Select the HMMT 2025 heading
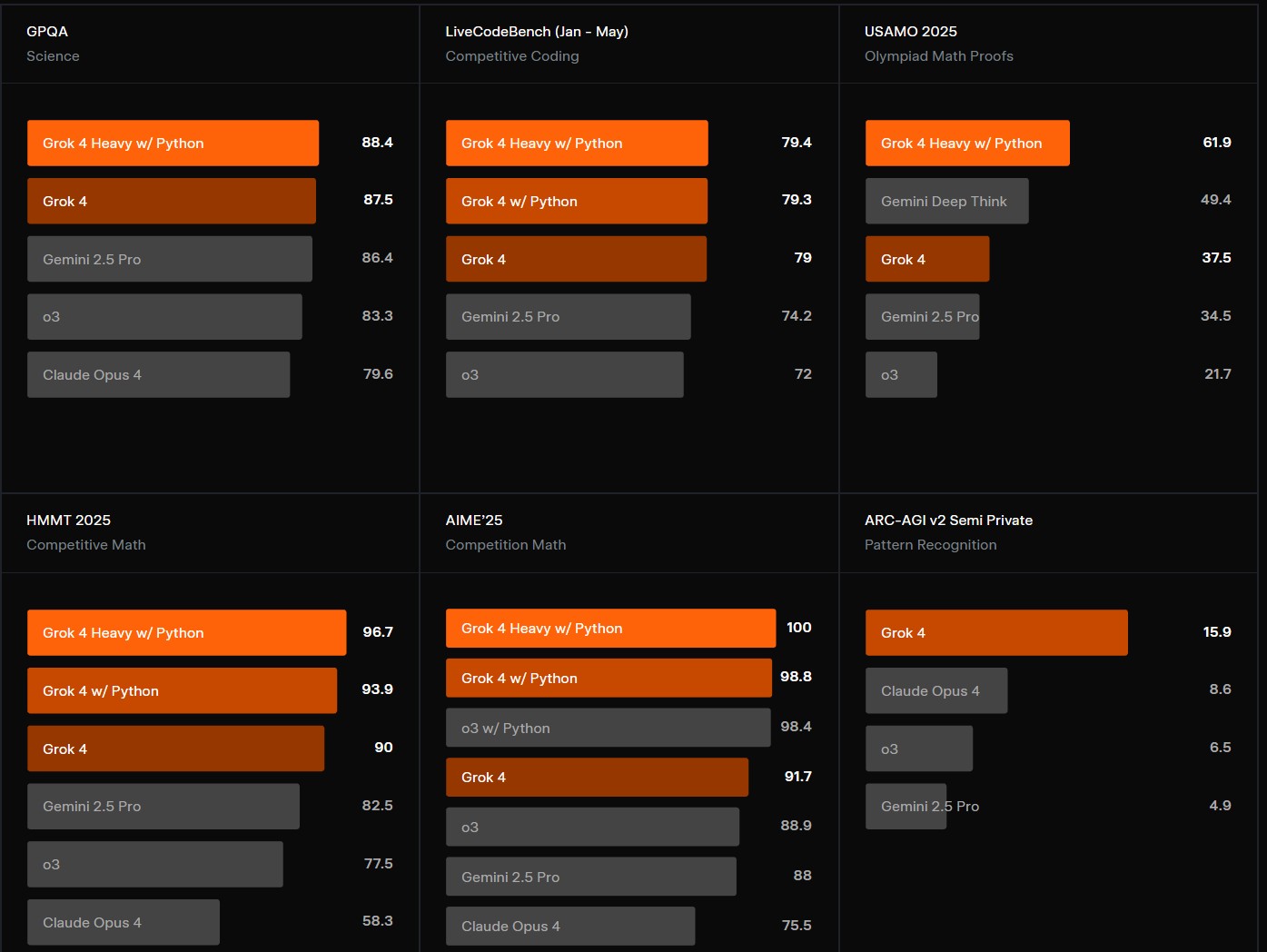Viewport: 1267px width, 952px height. (68, 520)
